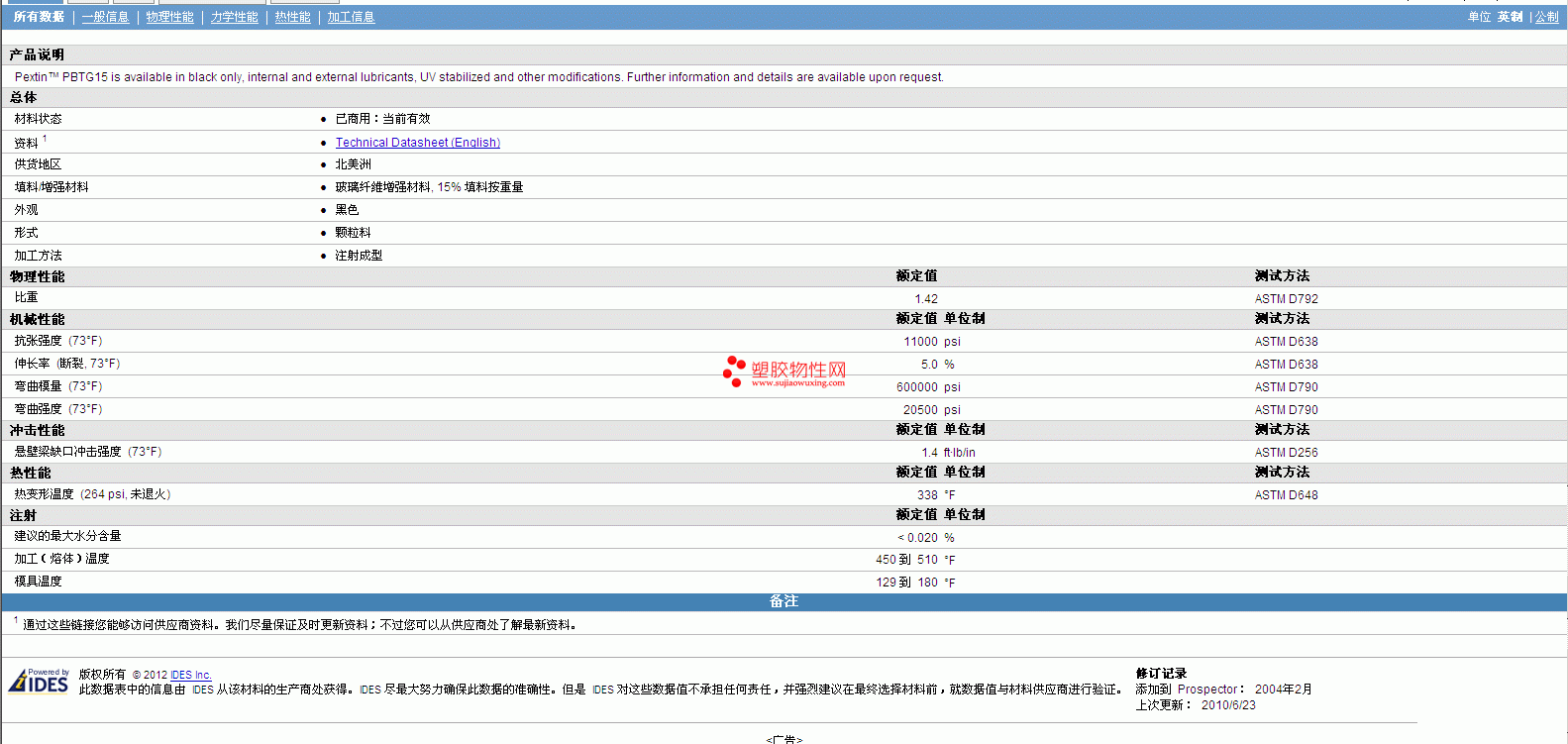The height and width of the screenshot is (744, 1568).
Task: Click the 机械性能 section header
Action: tap(37, 319)
